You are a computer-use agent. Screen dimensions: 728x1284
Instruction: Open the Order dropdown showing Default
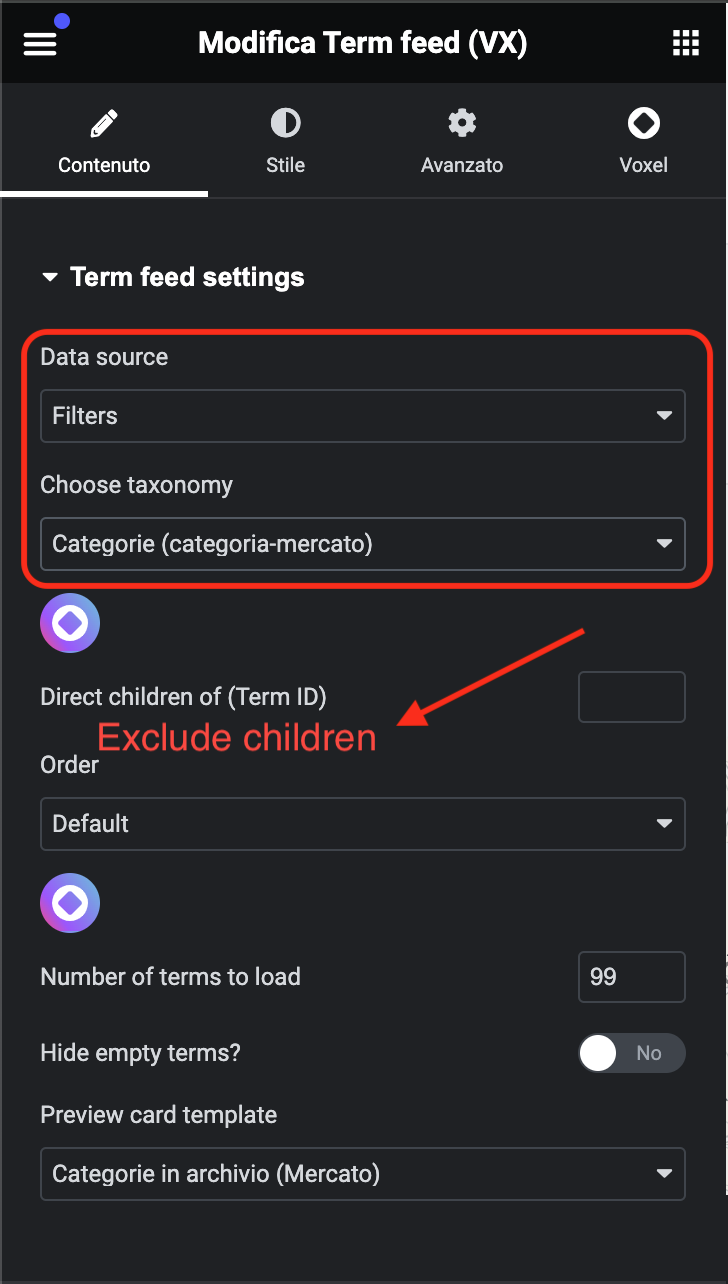coord(362,823)
